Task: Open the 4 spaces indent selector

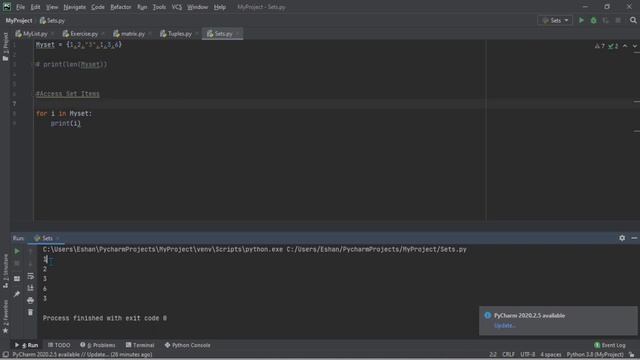Action: click(551, 355)
